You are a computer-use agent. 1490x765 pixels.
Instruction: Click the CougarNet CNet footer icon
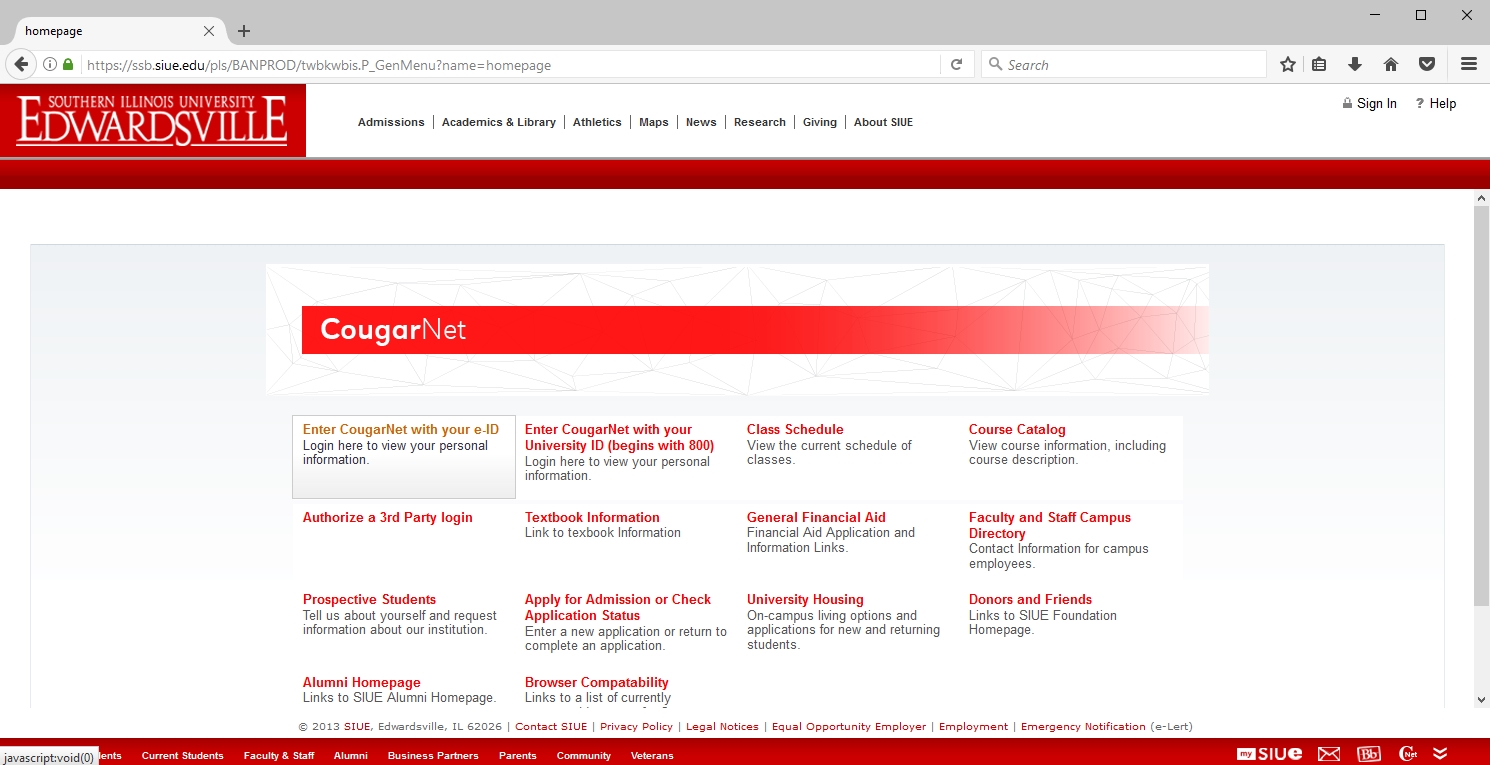[1408, 754]
